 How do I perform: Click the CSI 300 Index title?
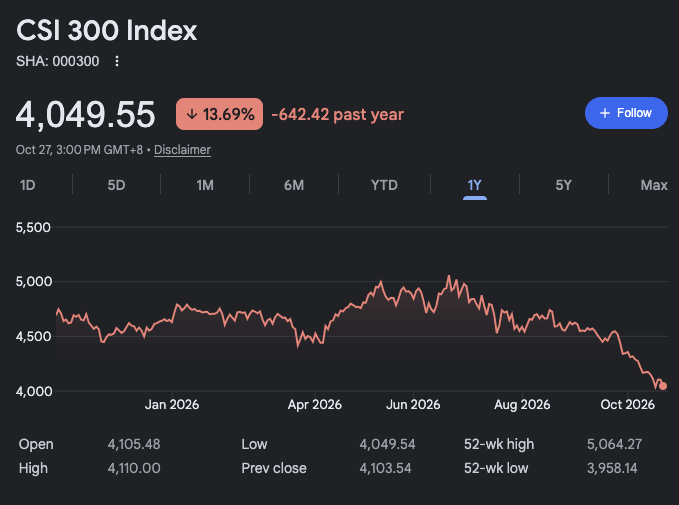coord(107,30)
